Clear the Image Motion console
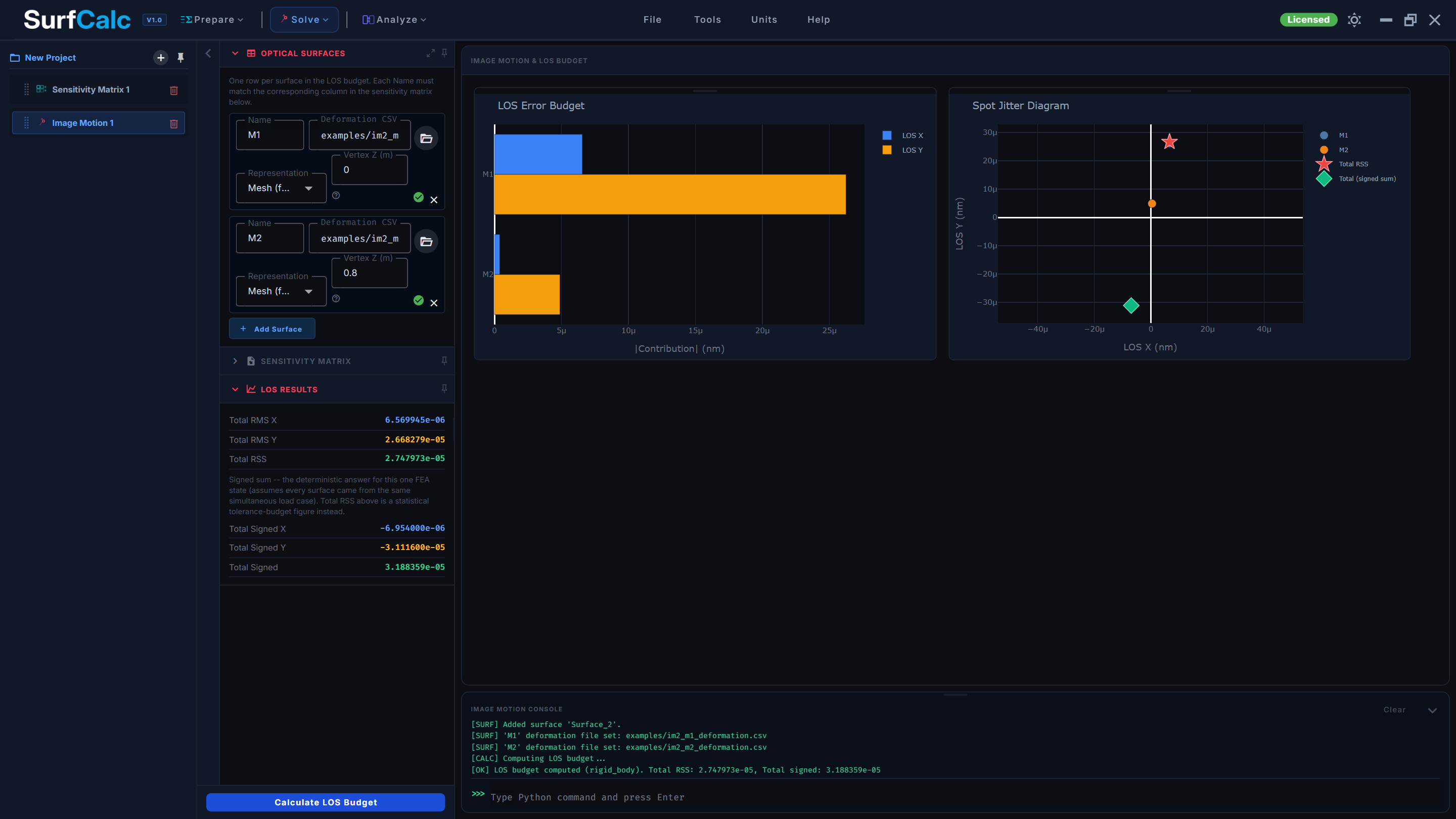Image resolution: width=1456 pixels, height=819 pixels. point(1394,710)
